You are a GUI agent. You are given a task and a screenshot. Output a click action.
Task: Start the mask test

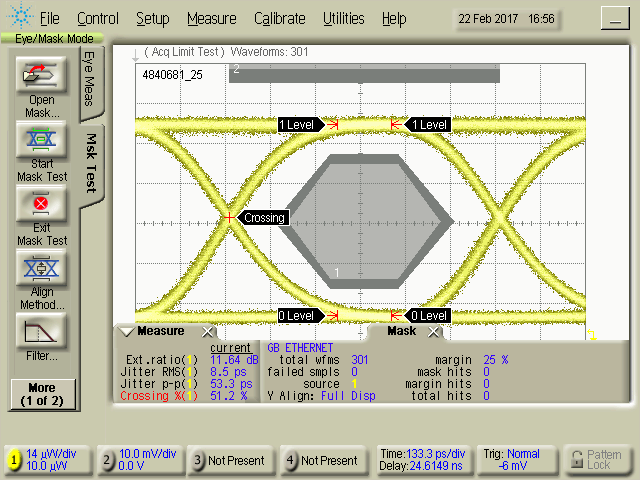click(41, 139)
